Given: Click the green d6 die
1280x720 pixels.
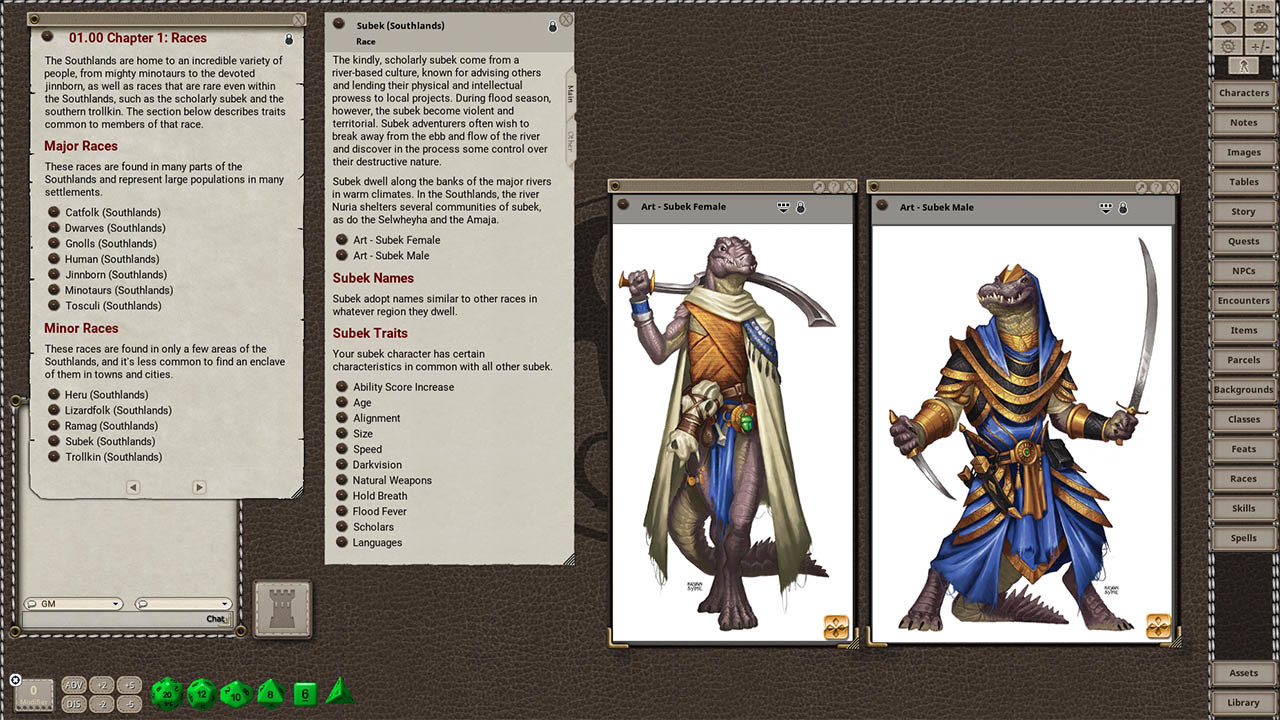Looking at the screenshot, I should 305,693.
